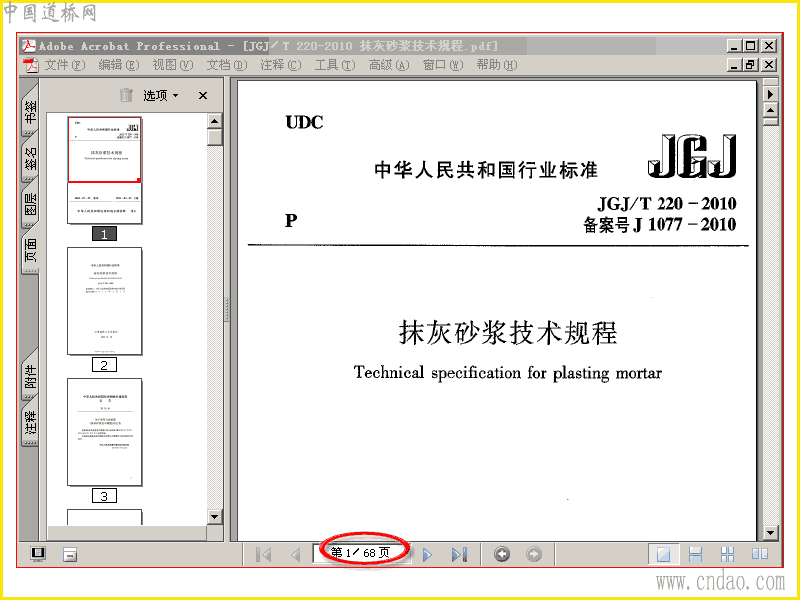Go to previous view round button

pyautogui.click(x=502, y=554)
